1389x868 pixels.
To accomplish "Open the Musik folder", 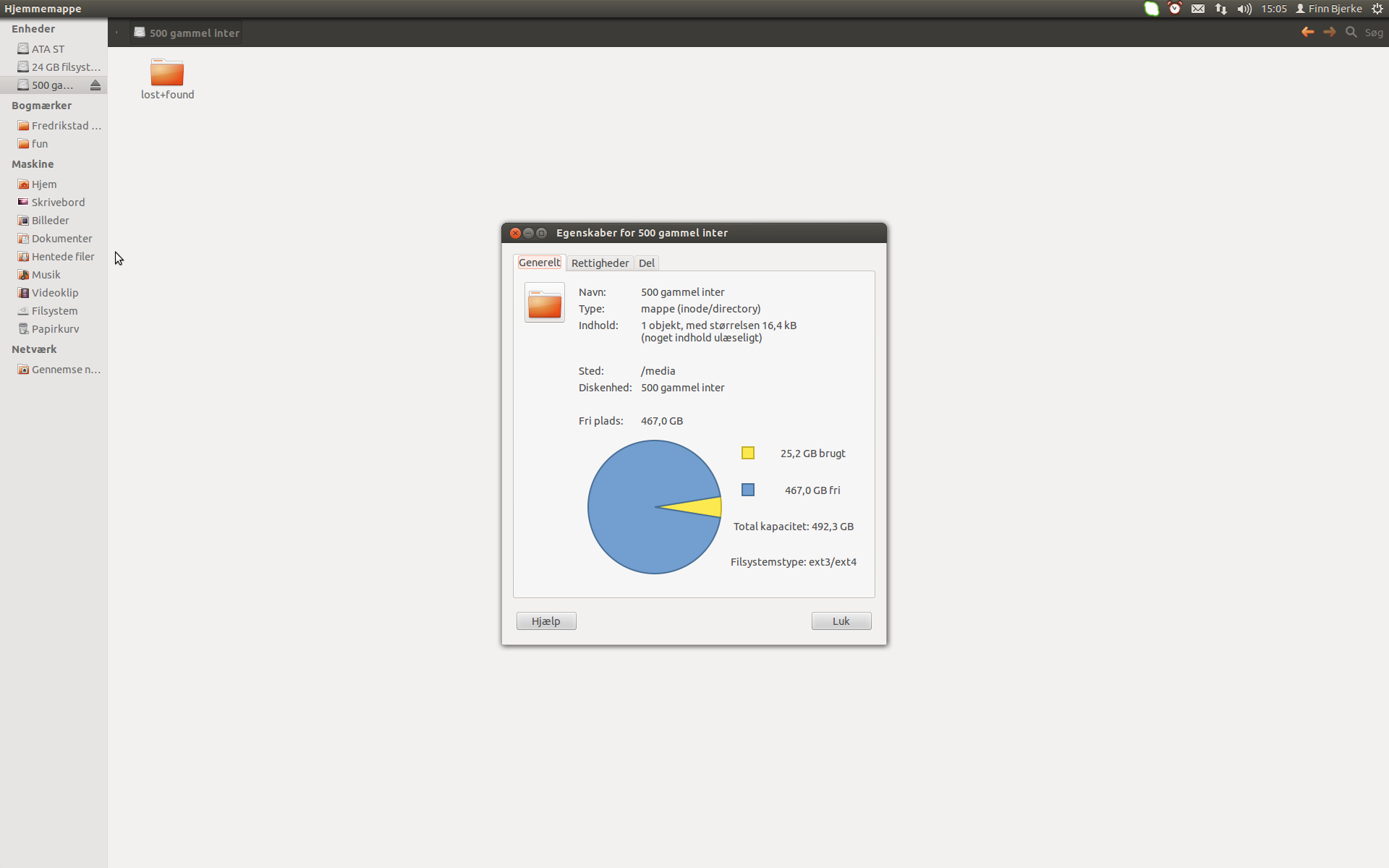I will 54,274.
